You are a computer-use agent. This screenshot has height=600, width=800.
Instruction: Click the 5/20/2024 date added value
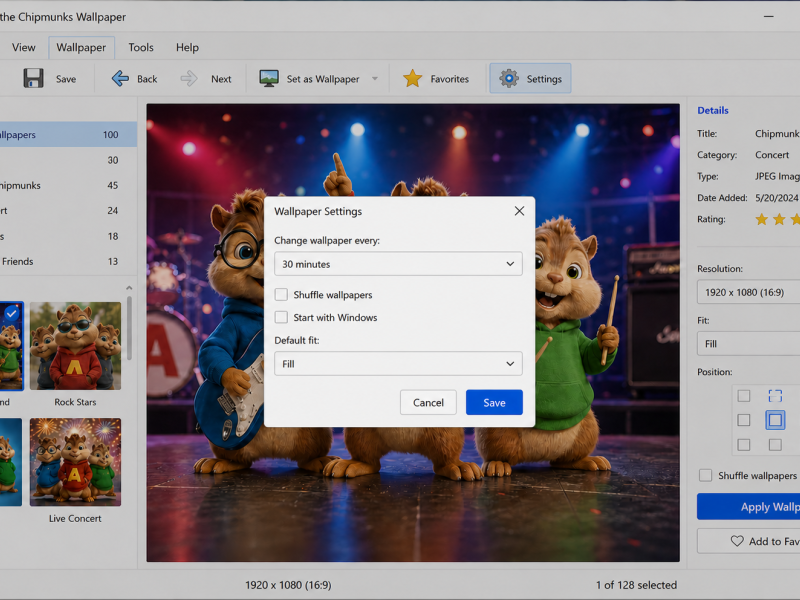[777, 198]
